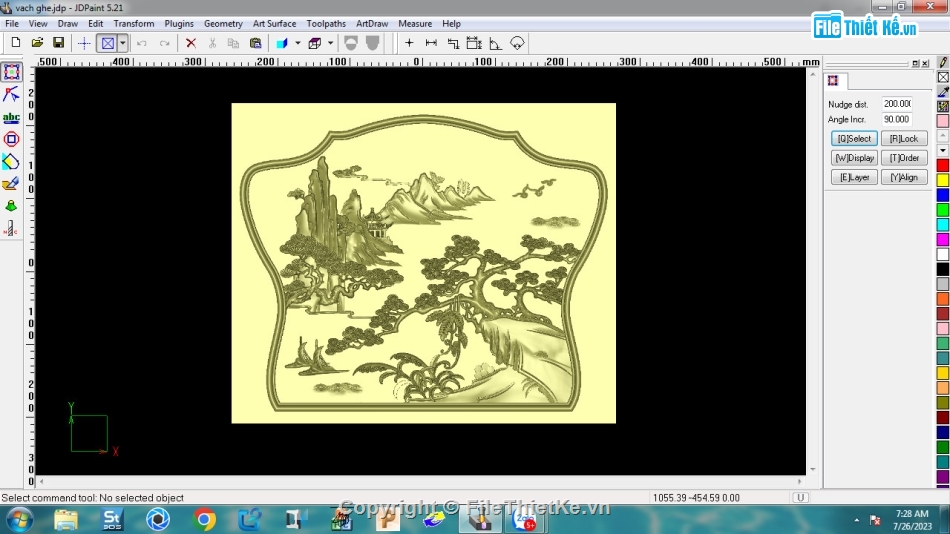This screenshot has height=534, width=950.
Task: Click the vertical scrollbar down arrow
Action: click(813, 469)
